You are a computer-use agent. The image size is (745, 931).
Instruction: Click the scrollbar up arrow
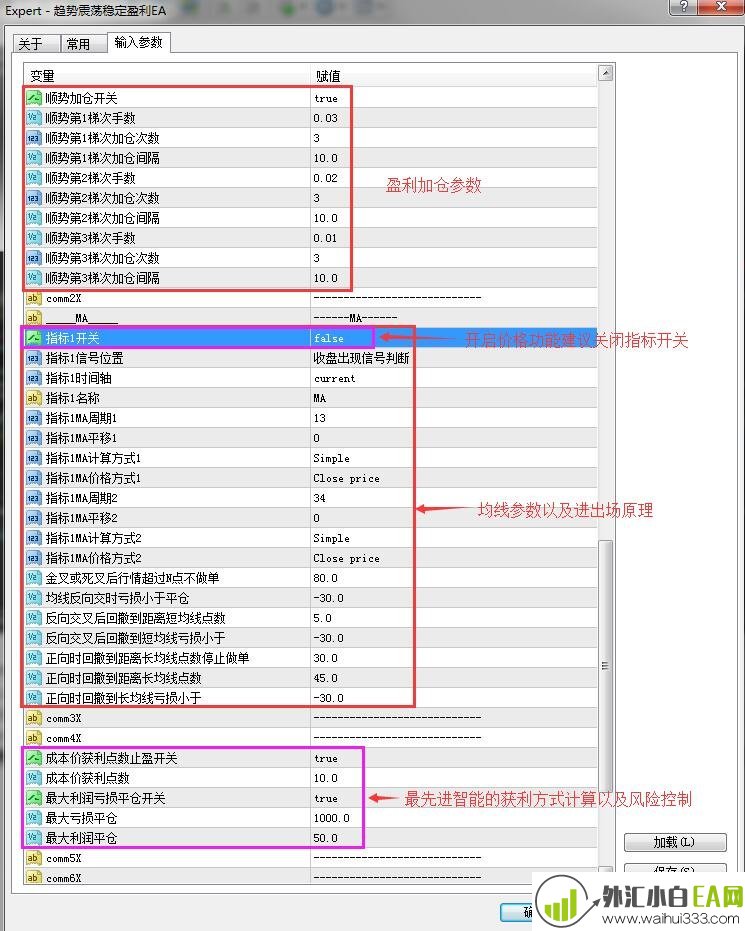pos(605,73)
